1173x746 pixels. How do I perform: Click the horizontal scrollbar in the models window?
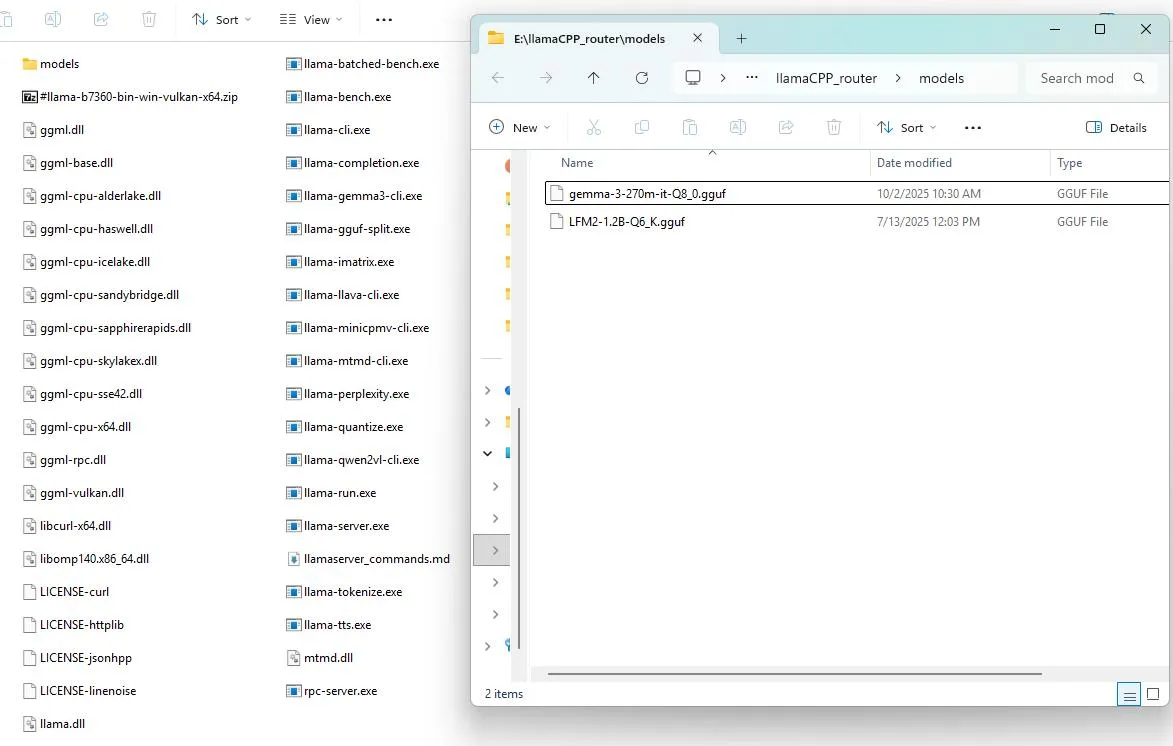[x=794, y=673]
